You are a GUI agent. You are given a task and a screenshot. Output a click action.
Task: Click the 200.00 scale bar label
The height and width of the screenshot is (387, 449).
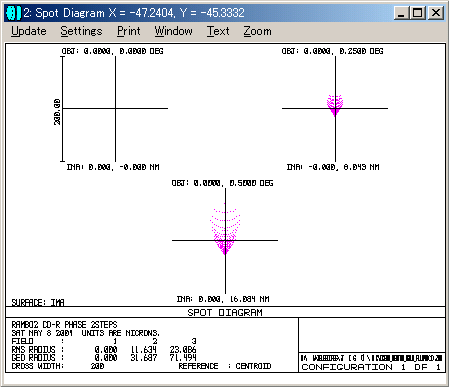coord(57,112)
